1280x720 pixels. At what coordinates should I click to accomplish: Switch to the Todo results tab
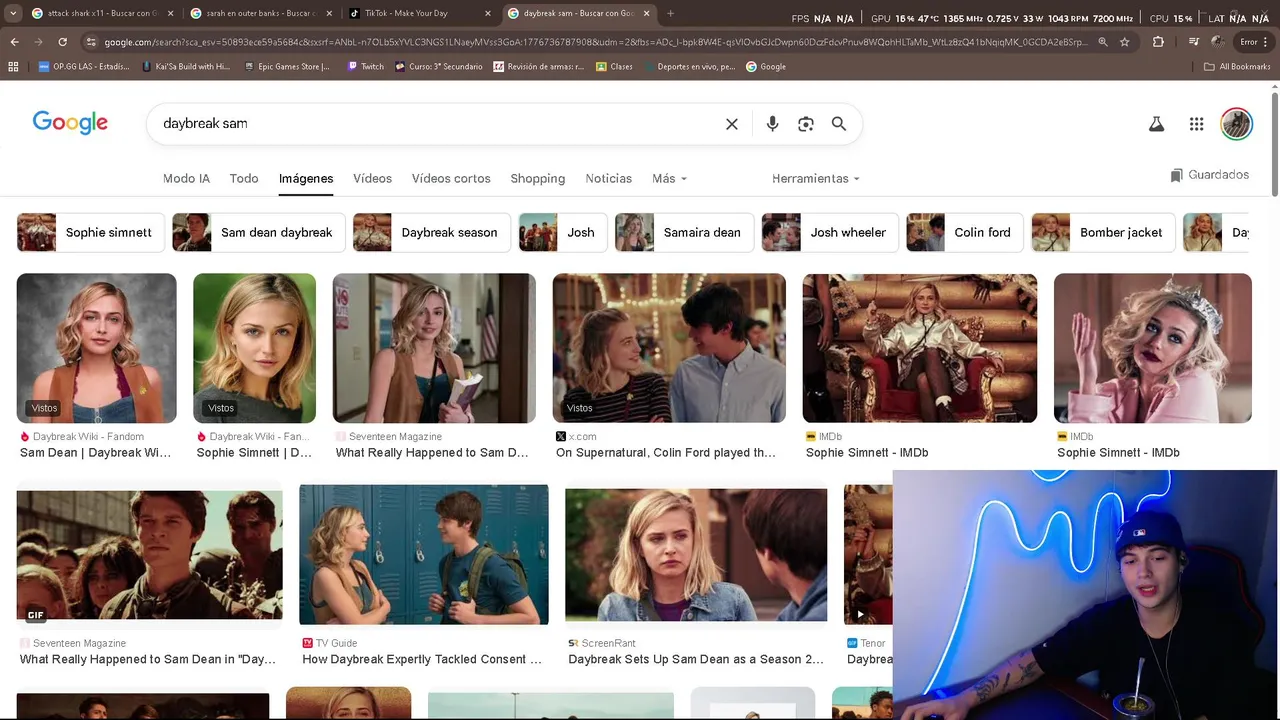[244, 179]
